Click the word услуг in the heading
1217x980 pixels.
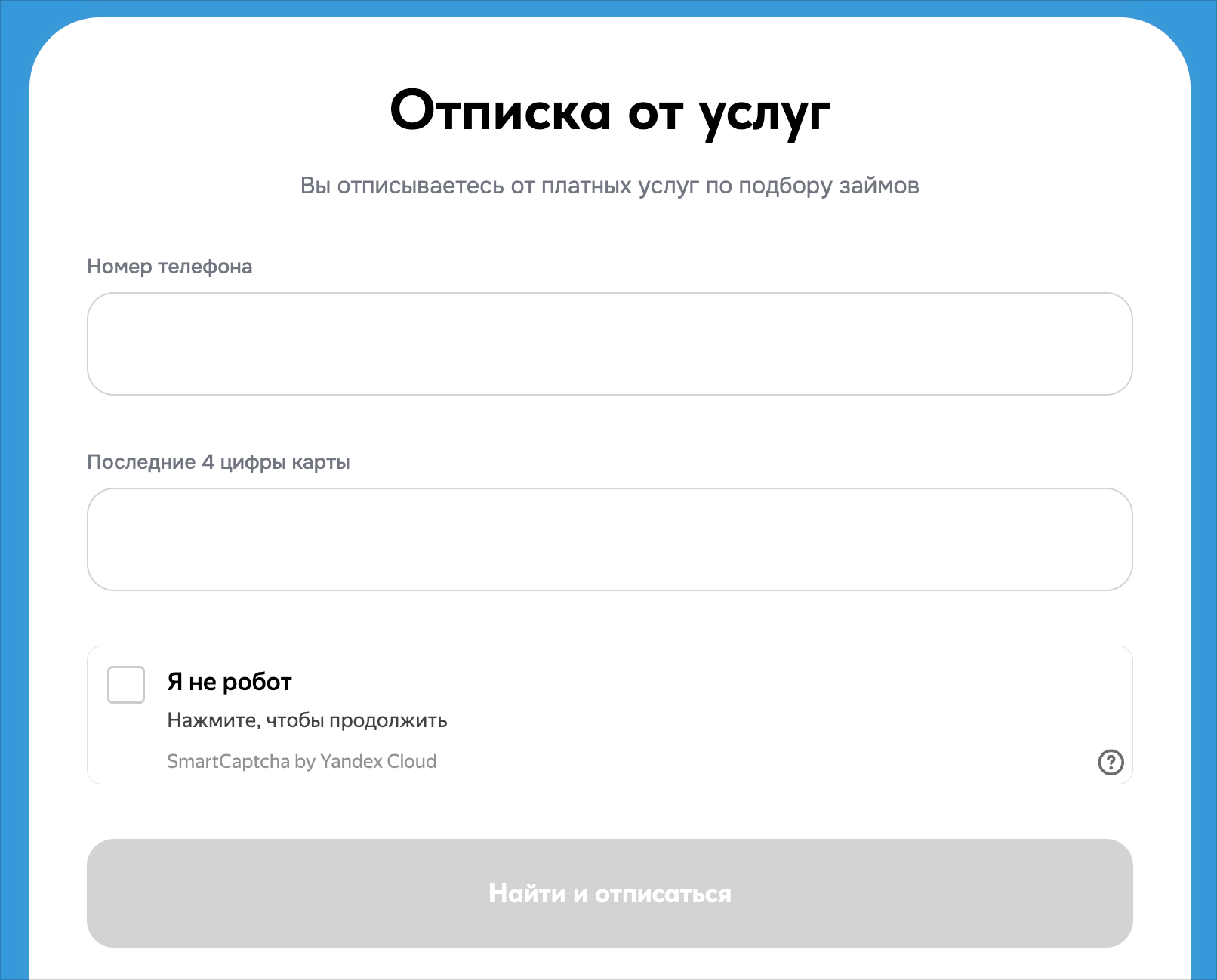click(x=764, y=113)
